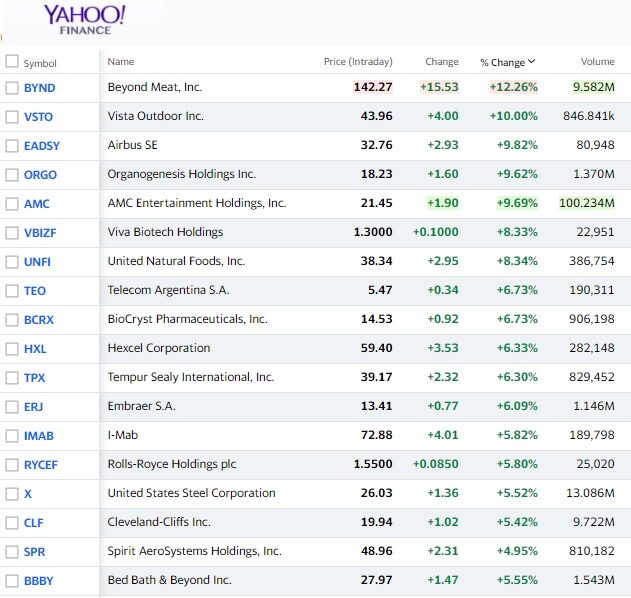This screenshot has width=631, height=598.
Task: Click the price 72.88
Action: tap(376, 435)
